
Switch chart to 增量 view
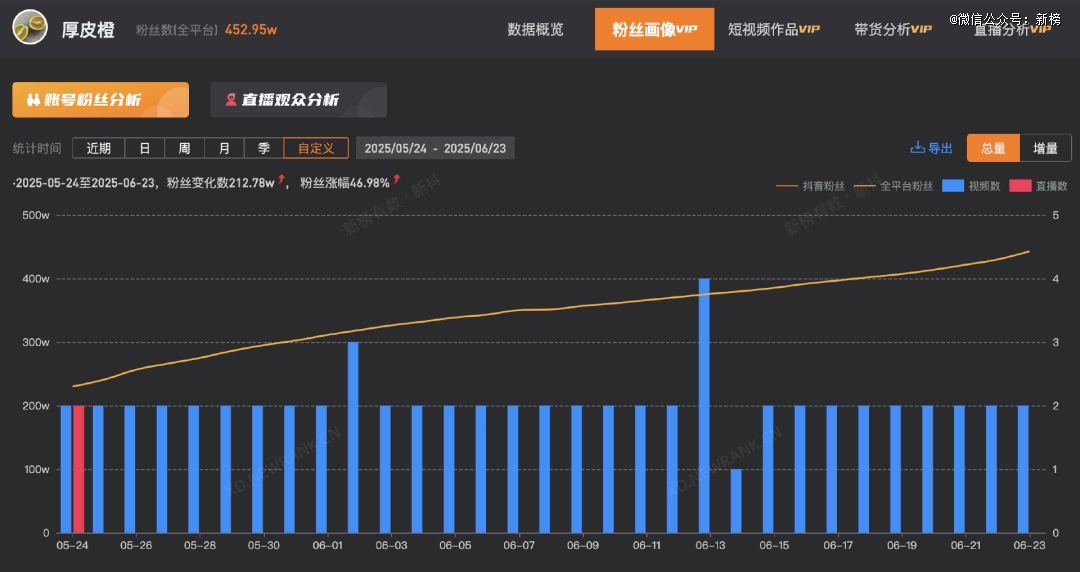coord(1045,148)
